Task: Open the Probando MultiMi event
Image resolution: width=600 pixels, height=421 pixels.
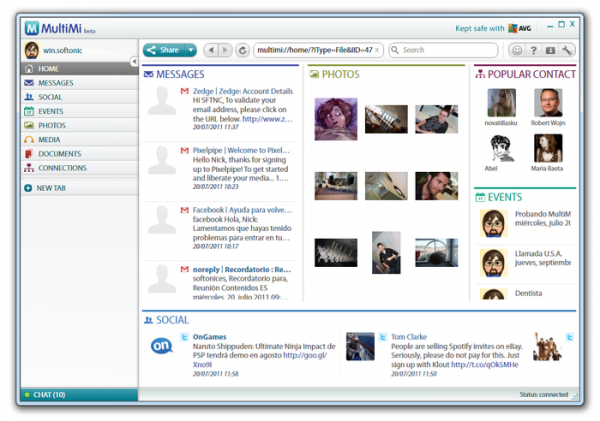Action: (x=525, y=223)
